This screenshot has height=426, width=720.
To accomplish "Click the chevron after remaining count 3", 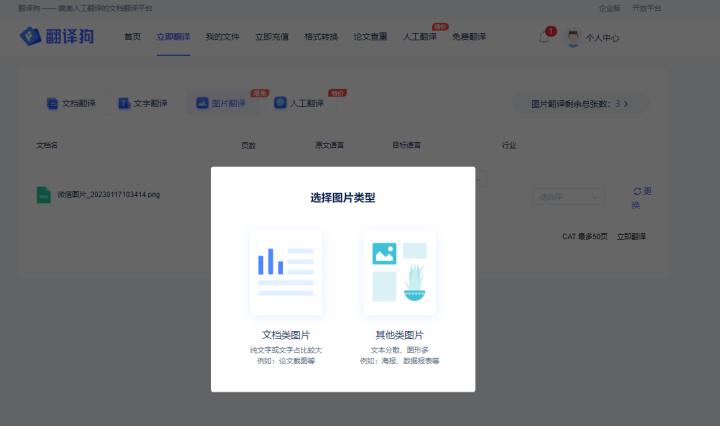I will click(626, 104).
